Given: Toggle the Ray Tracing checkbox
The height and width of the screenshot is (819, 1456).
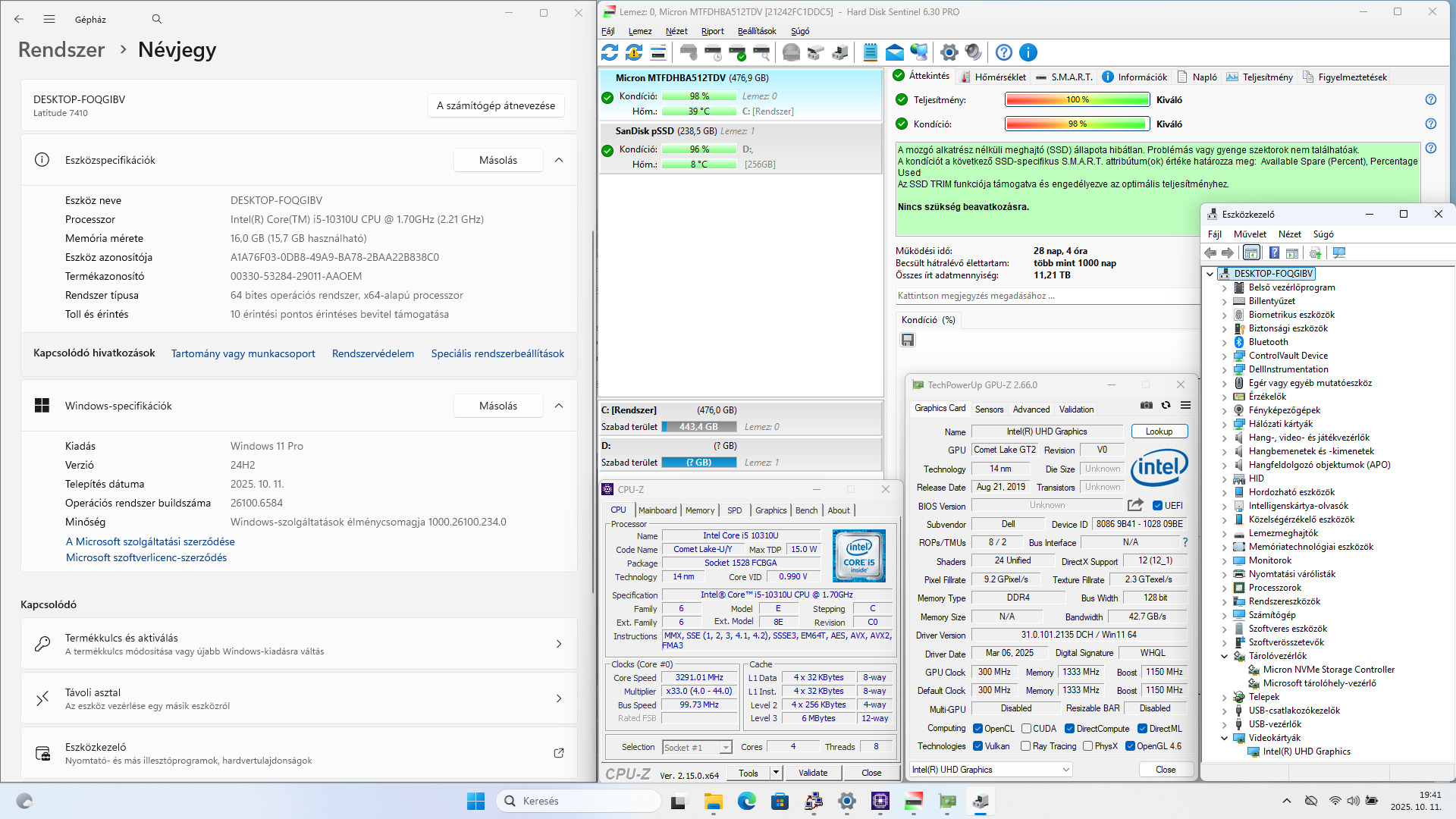Looking at the screenshot, I should coord(1026,746).
